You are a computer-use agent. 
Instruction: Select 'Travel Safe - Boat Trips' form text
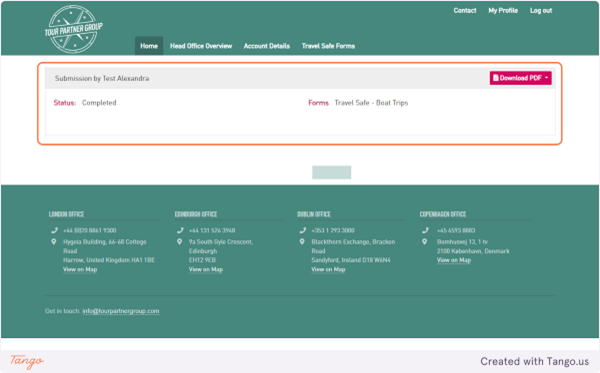pos(371,103)
